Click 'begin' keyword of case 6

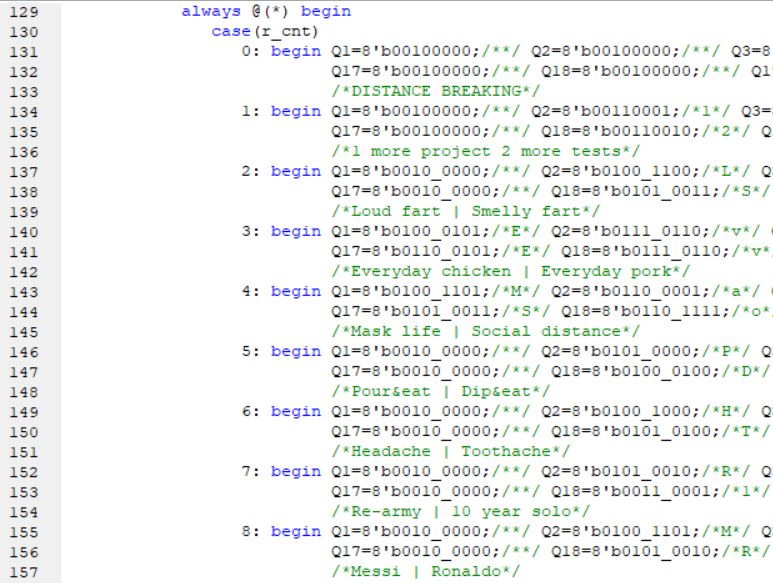[296, 412]
